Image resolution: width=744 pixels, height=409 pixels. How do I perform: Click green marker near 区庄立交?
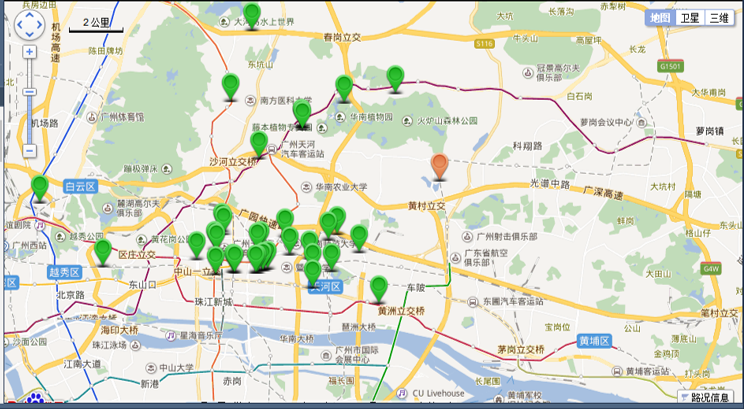(x=102, y=251)
